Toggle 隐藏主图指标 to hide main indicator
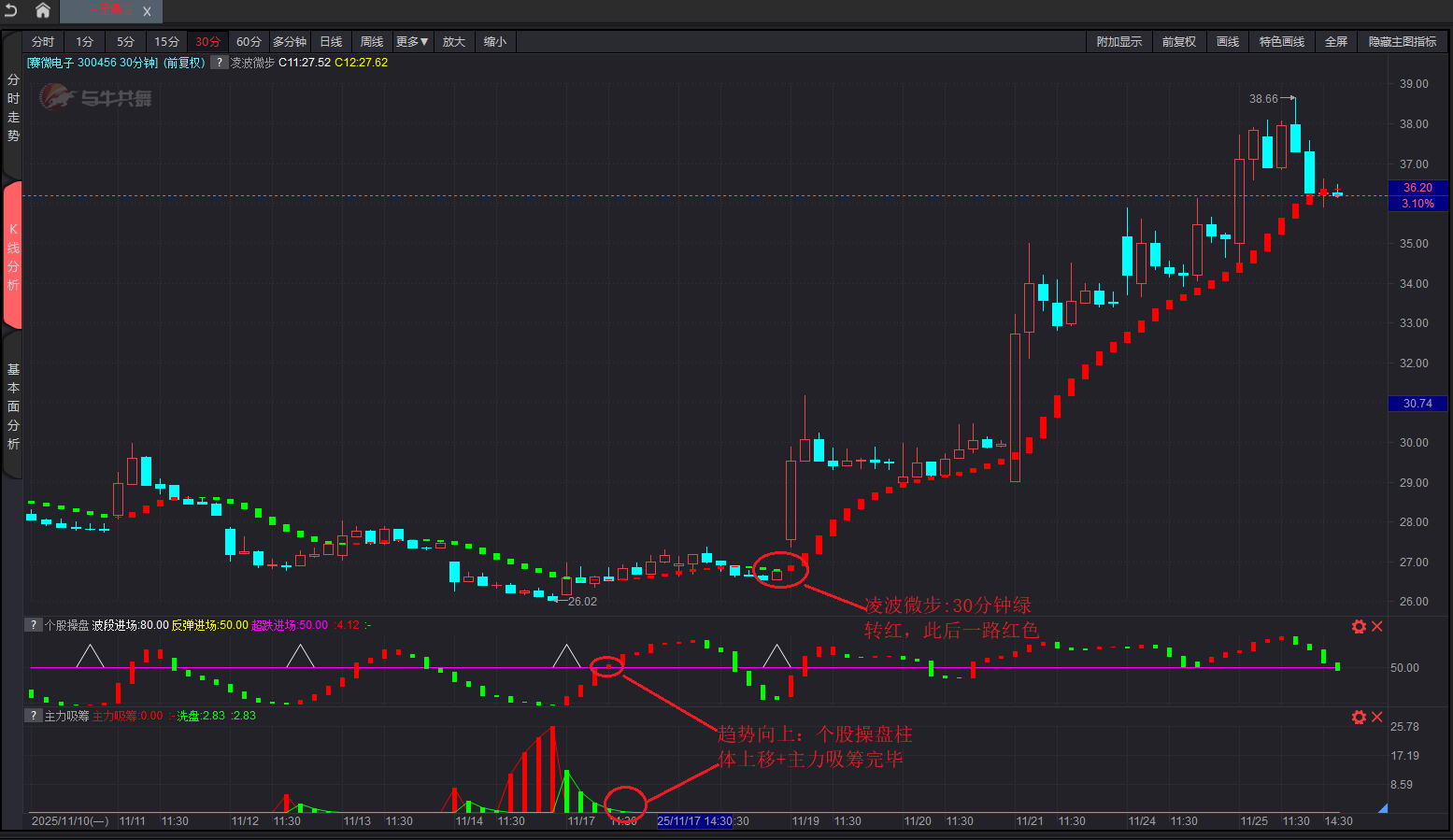This screenshot has width=1453, height=840. click(1402, 42)
